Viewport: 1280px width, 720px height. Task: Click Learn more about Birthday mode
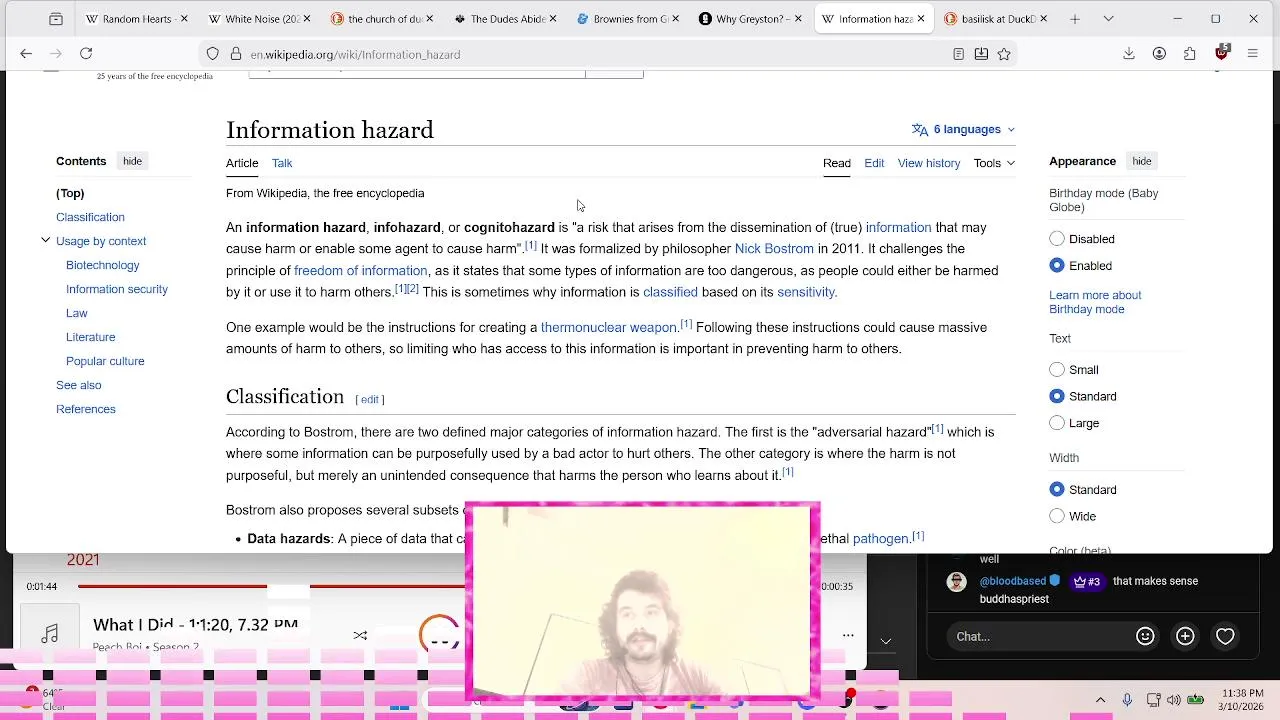coord(1095,302)
